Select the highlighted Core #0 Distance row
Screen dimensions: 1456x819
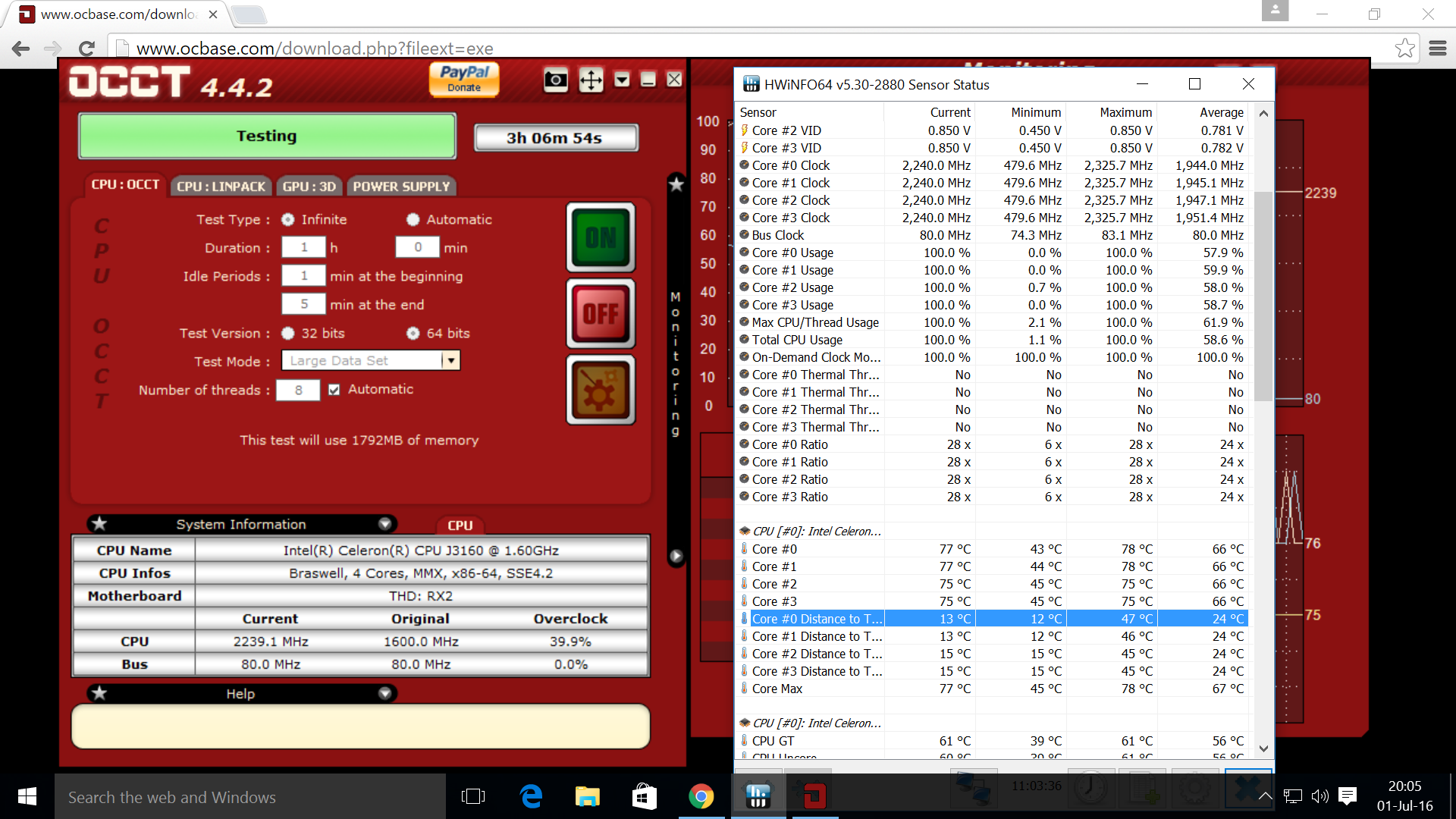[993, 619]
